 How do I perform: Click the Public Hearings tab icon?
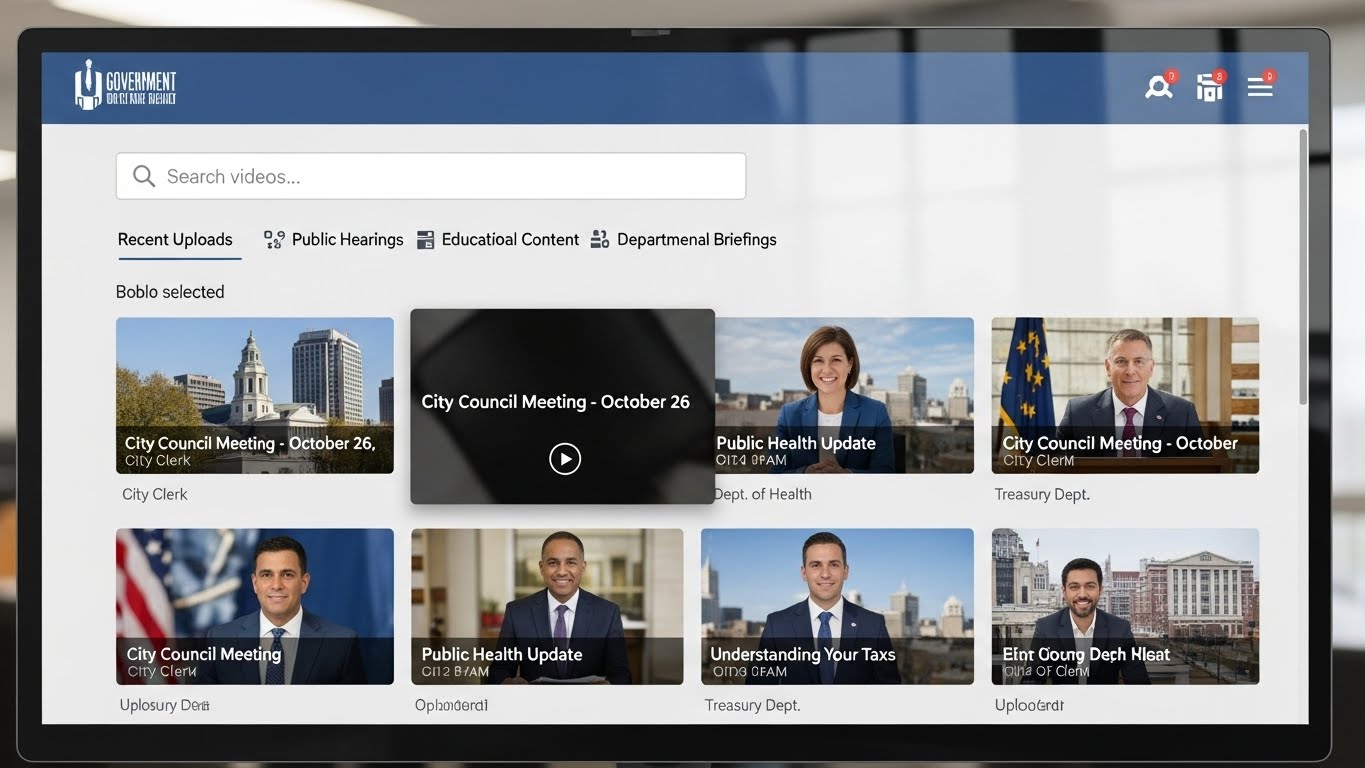[272, 238]
